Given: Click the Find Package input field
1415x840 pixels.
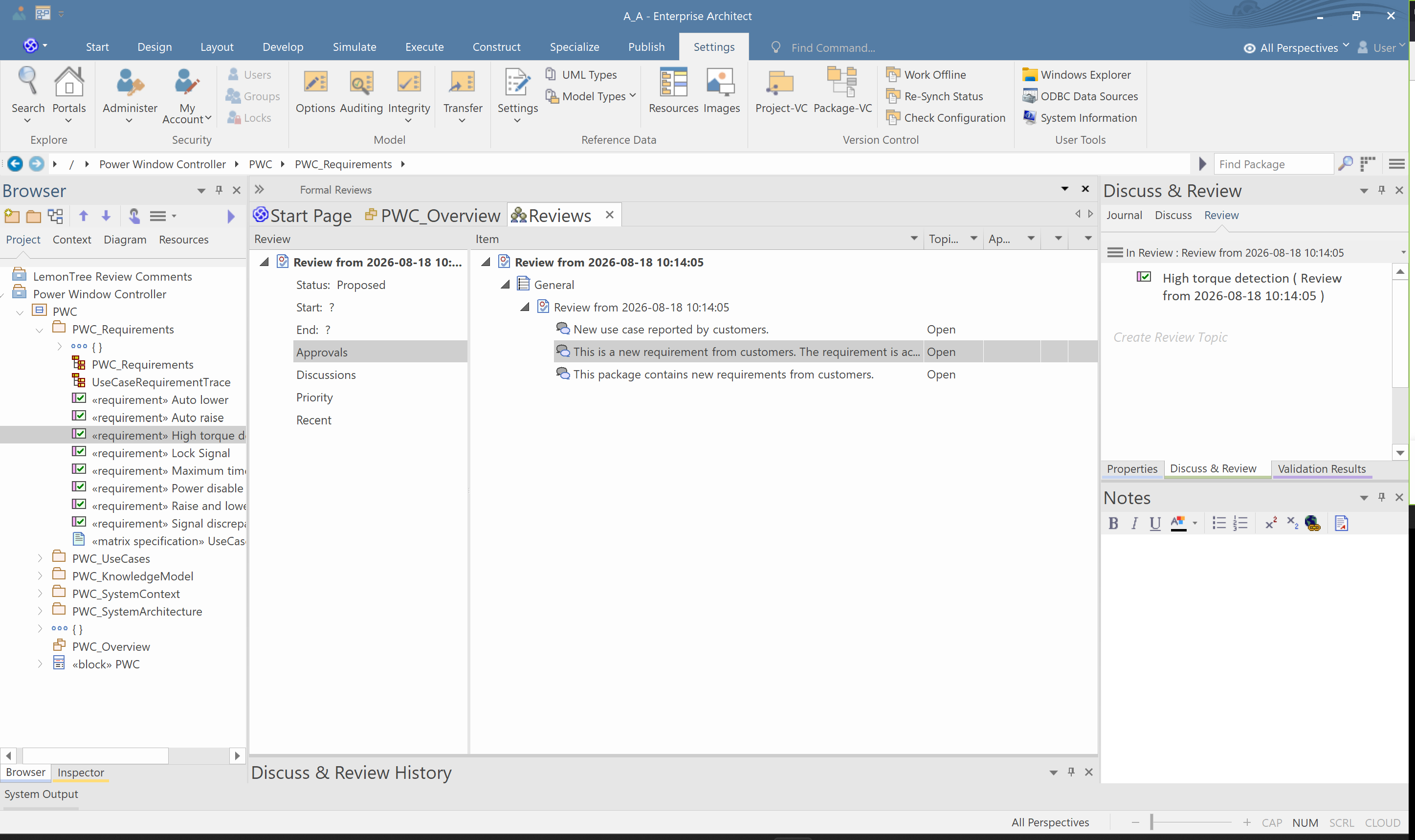Looking at the screenshot, I should click(1274, 164).
